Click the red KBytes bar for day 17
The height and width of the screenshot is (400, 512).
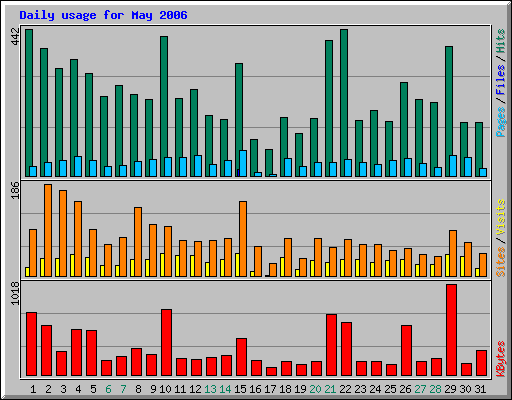pos(271,372)
